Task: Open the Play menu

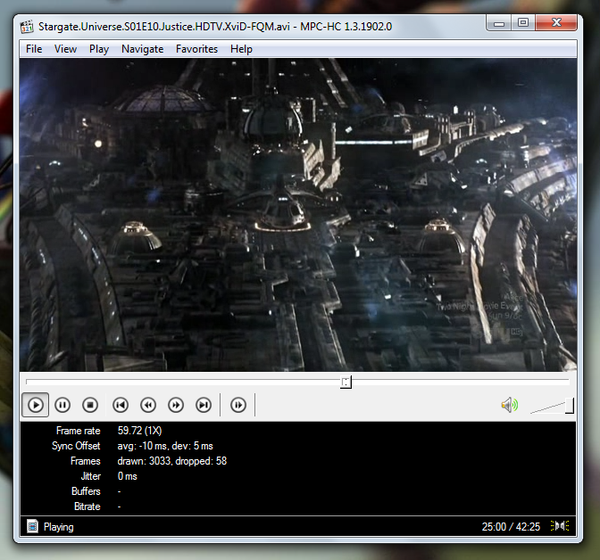Action: pyautogui.click(x=99, y=49)
